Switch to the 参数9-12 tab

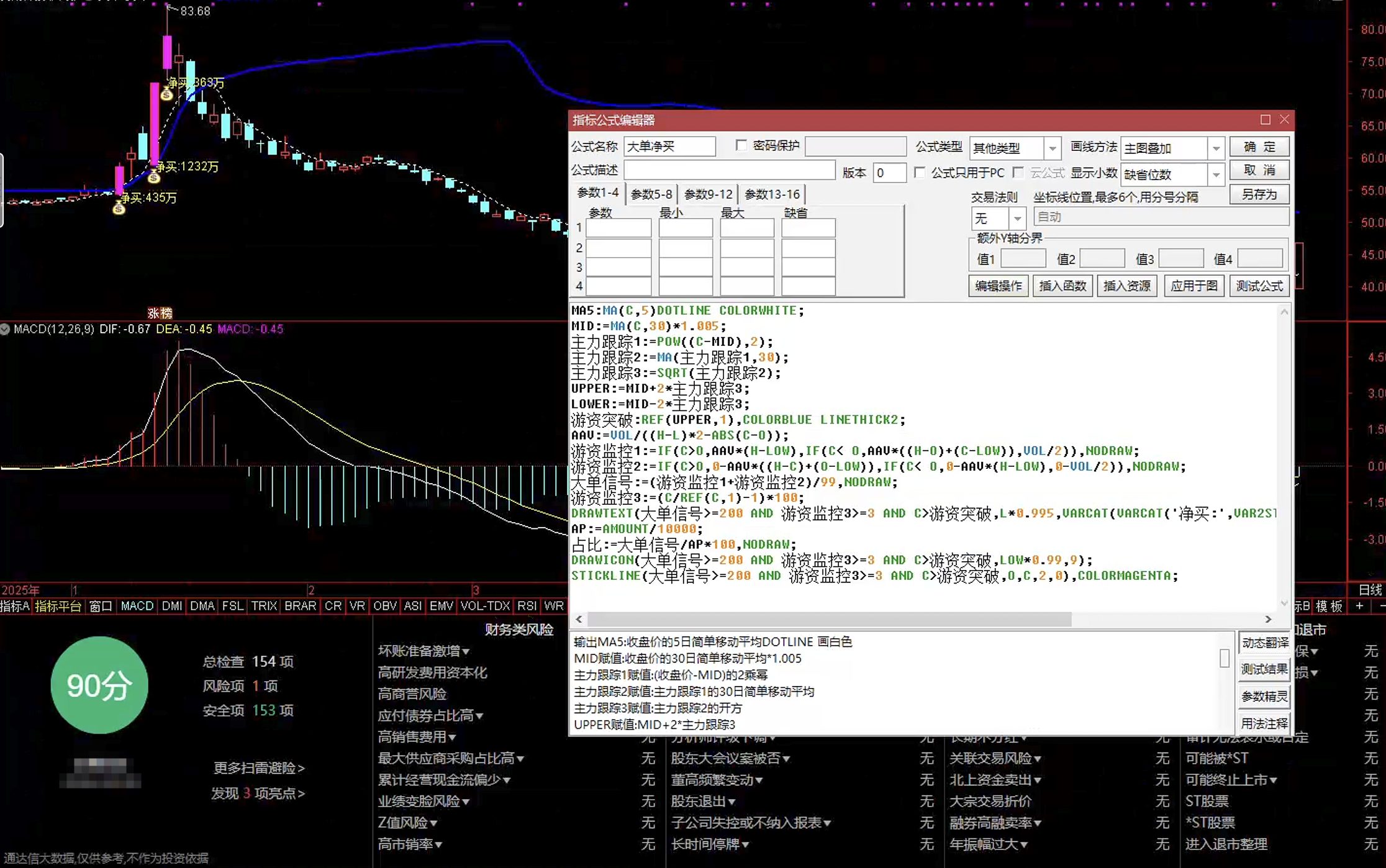point(708,194)
